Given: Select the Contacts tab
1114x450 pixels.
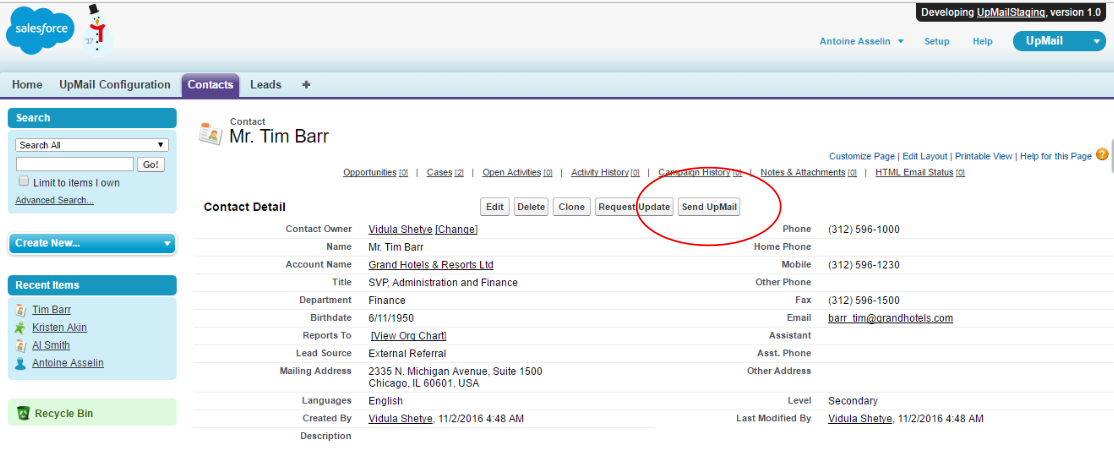Looking at the screenshot, I should 210,85.
